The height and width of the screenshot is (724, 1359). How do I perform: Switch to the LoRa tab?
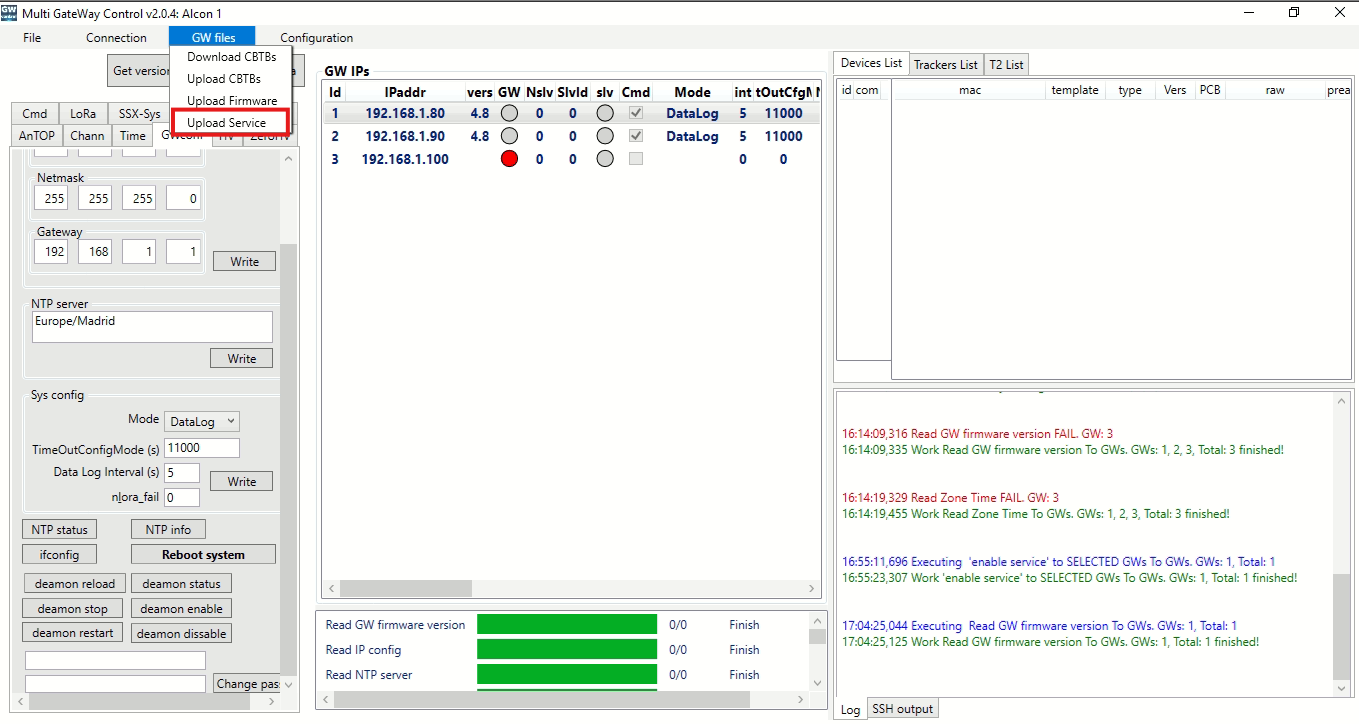point(83,114)
